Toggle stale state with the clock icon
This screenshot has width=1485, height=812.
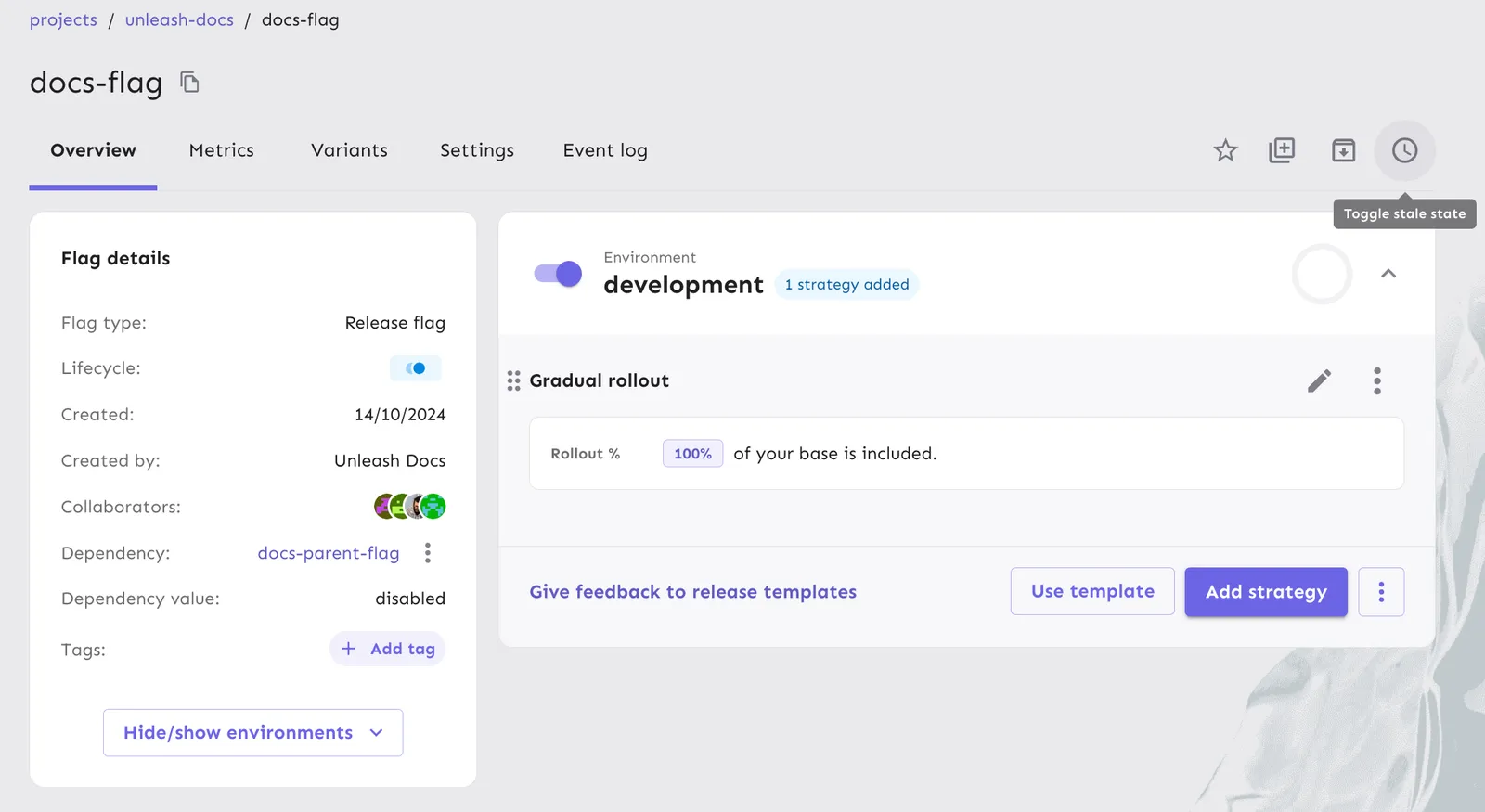tap(1404, 150)
